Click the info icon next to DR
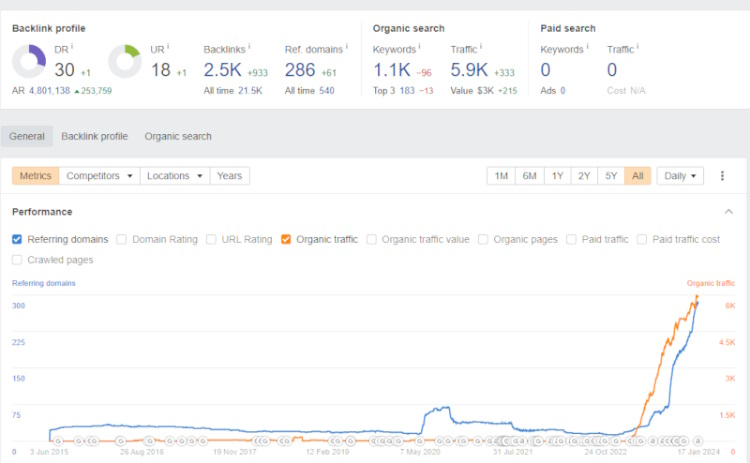 pos(73,46)
